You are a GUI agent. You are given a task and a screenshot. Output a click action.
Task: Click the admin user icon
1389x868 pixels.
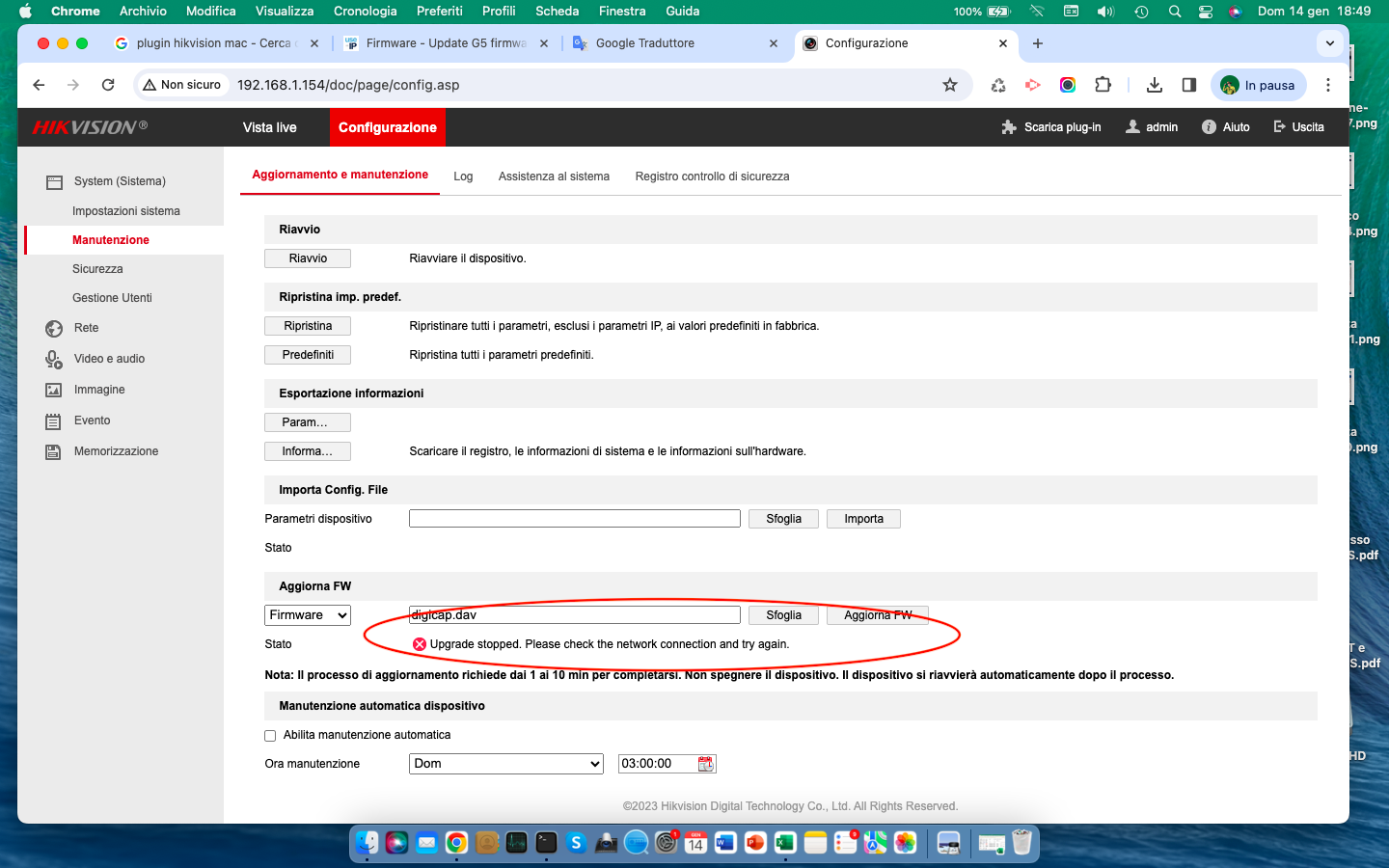[x=1132, y=127]
